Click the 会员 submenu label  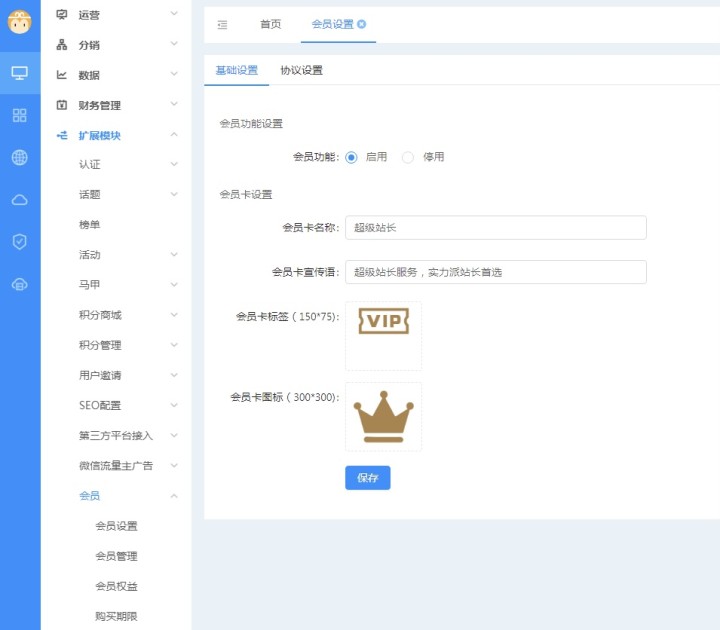click(90, 495)
